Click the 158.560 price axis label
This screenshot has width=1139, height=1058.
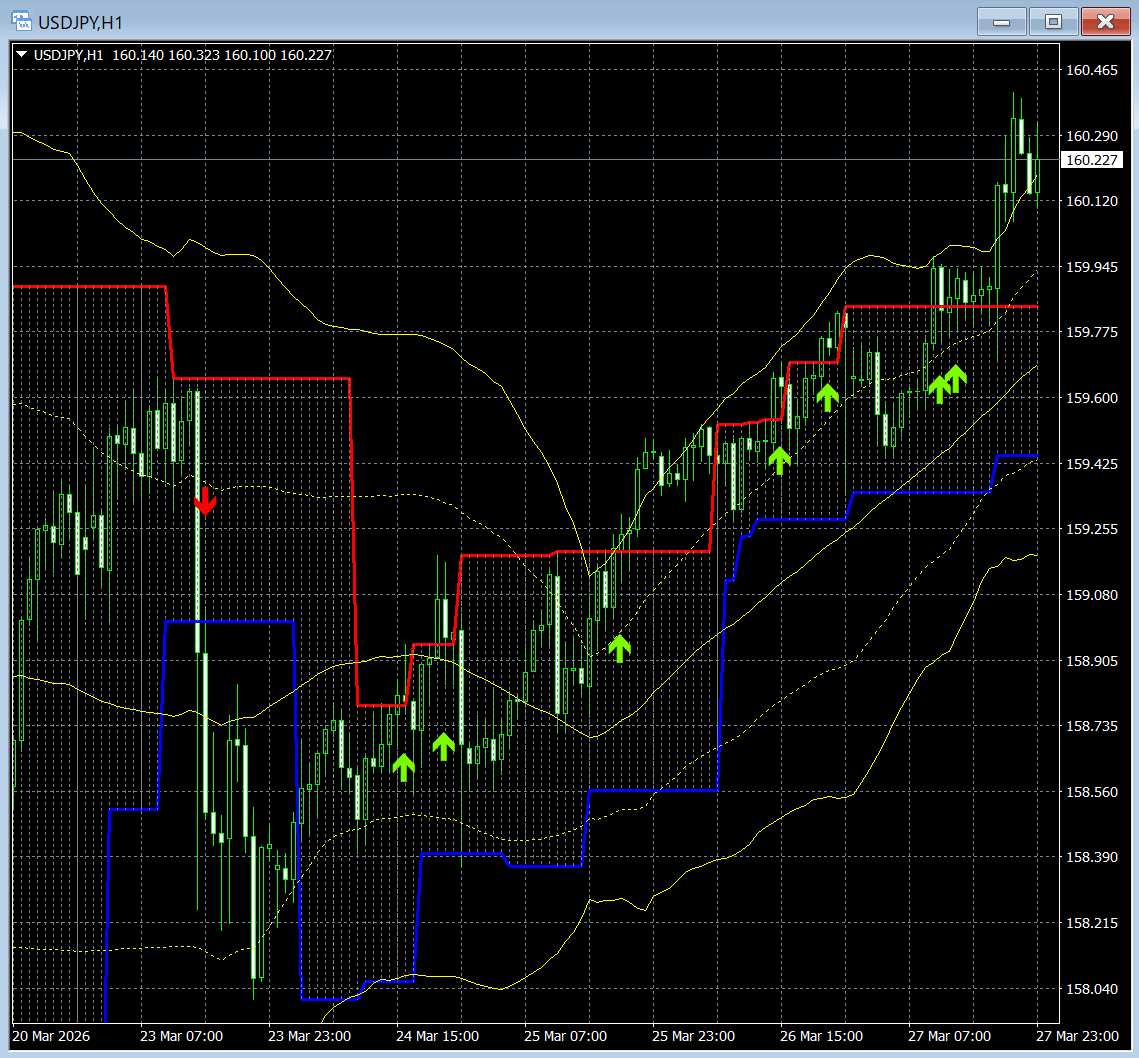click(1092, 792)
